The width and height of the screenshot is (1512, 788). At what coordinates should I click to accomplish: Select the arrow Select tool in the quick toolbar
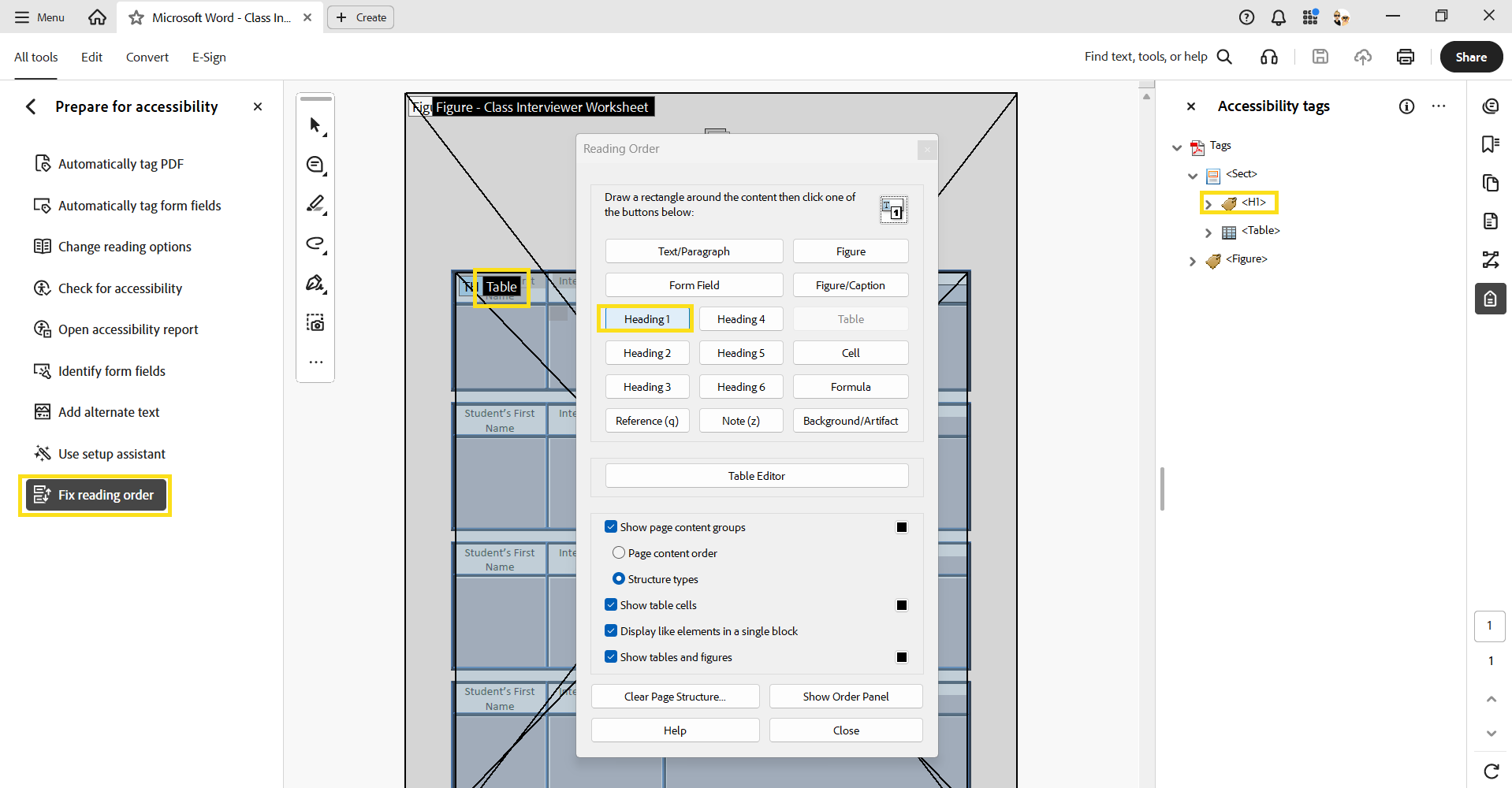click(x=315, y=125)
